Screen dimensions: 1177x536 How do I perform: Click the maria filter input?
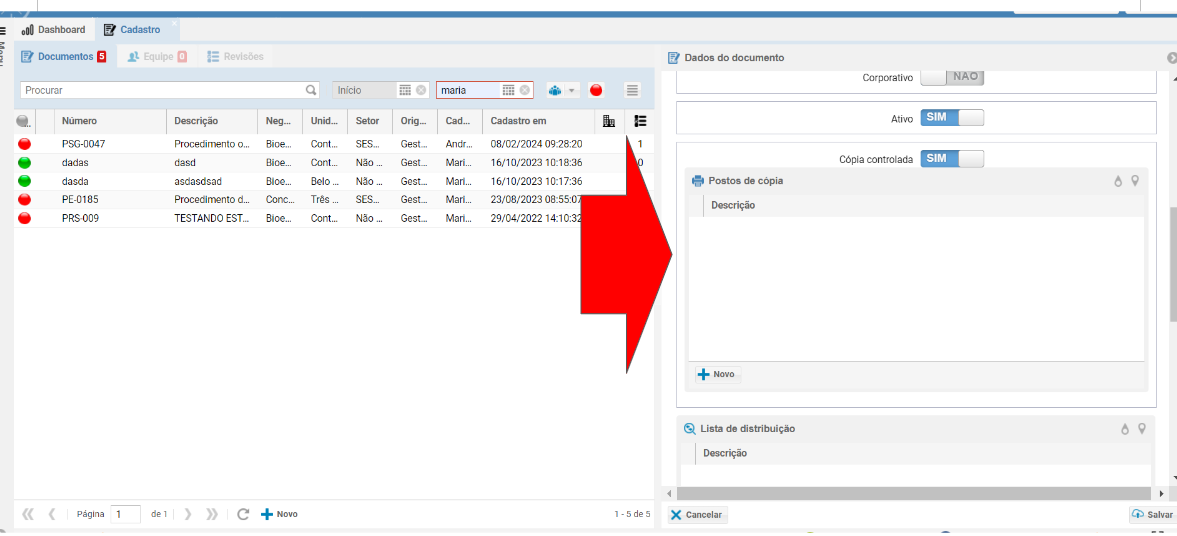click(x=468, y=90)
